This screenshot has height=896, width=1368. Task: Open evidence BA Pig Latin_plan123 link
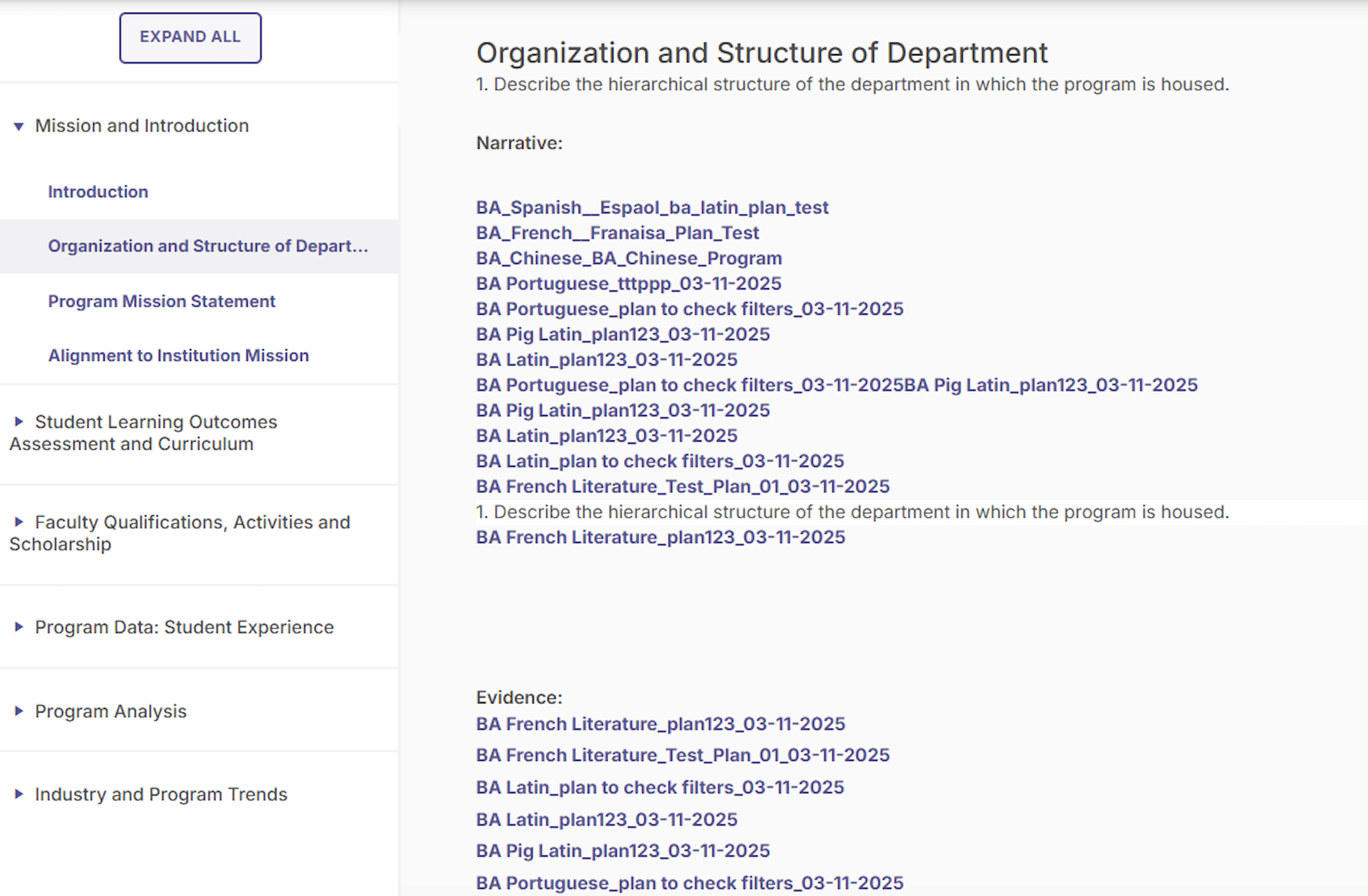click(623, 851)
